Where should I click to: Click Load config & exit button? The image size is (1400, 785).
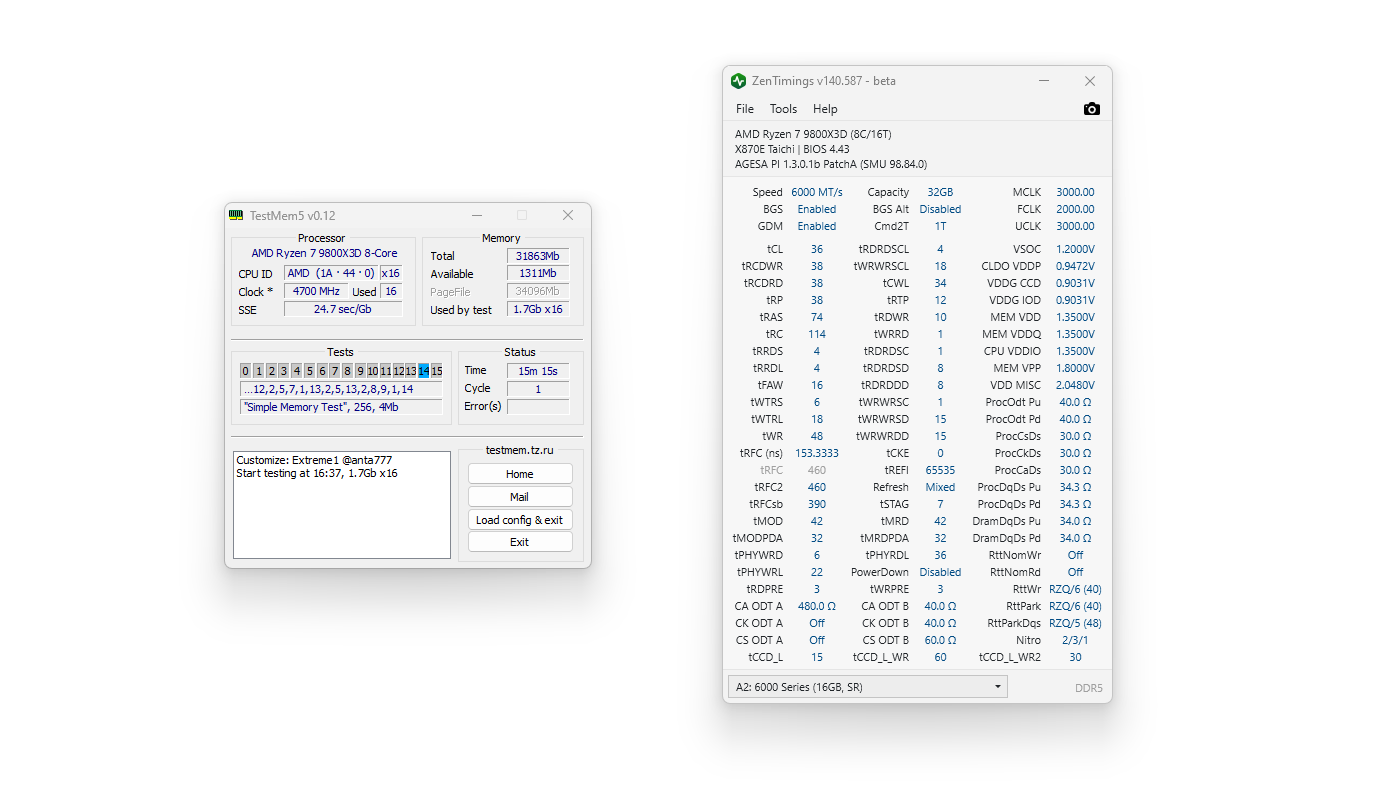tap(520, 520)
